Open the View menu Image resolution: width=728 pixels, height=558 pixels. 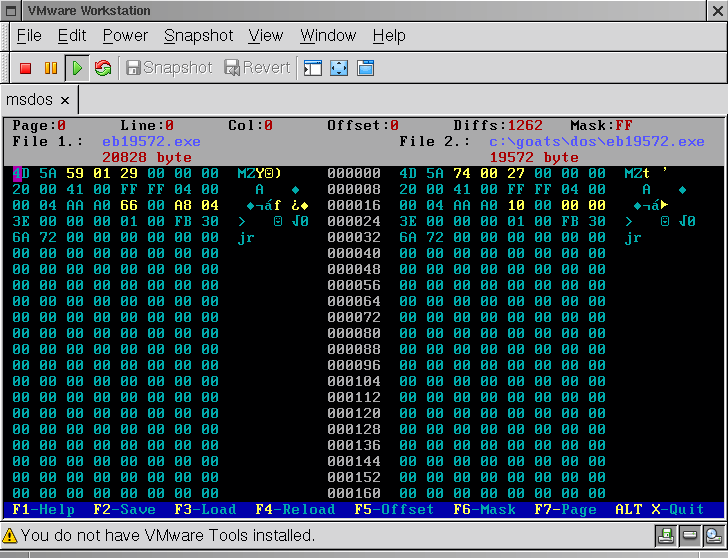266,36
